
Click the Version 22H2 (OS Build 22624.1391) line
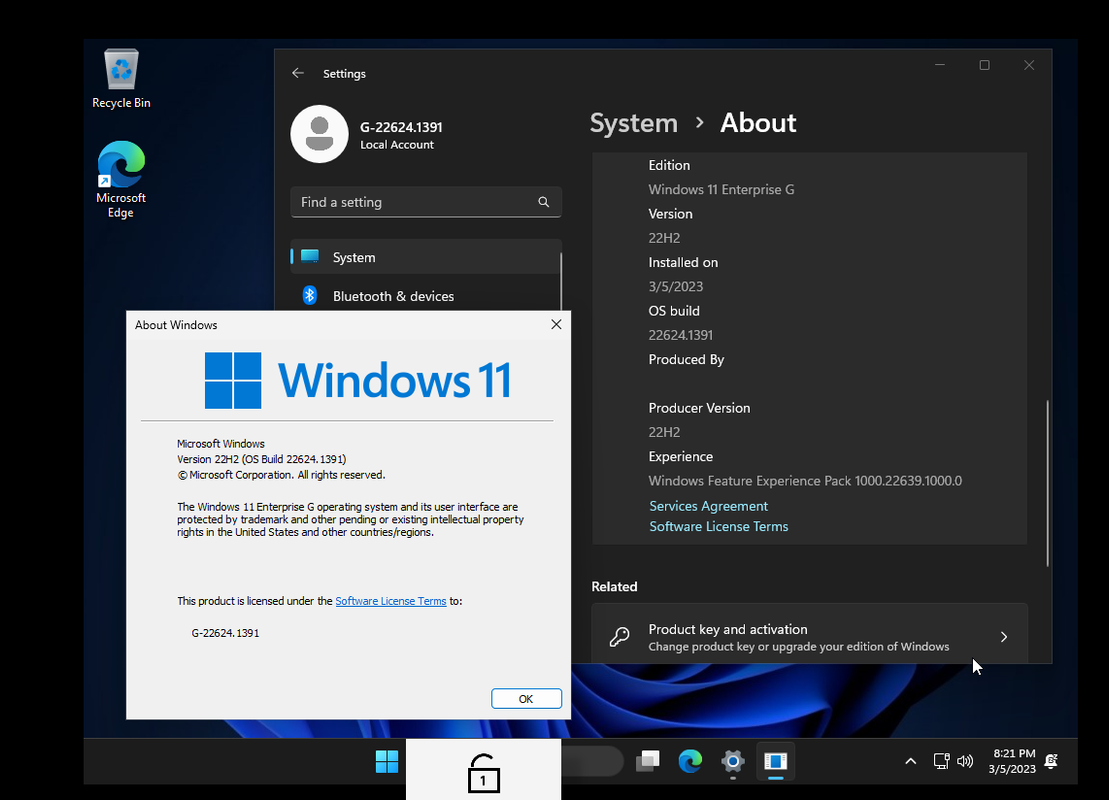pos(261,459)
